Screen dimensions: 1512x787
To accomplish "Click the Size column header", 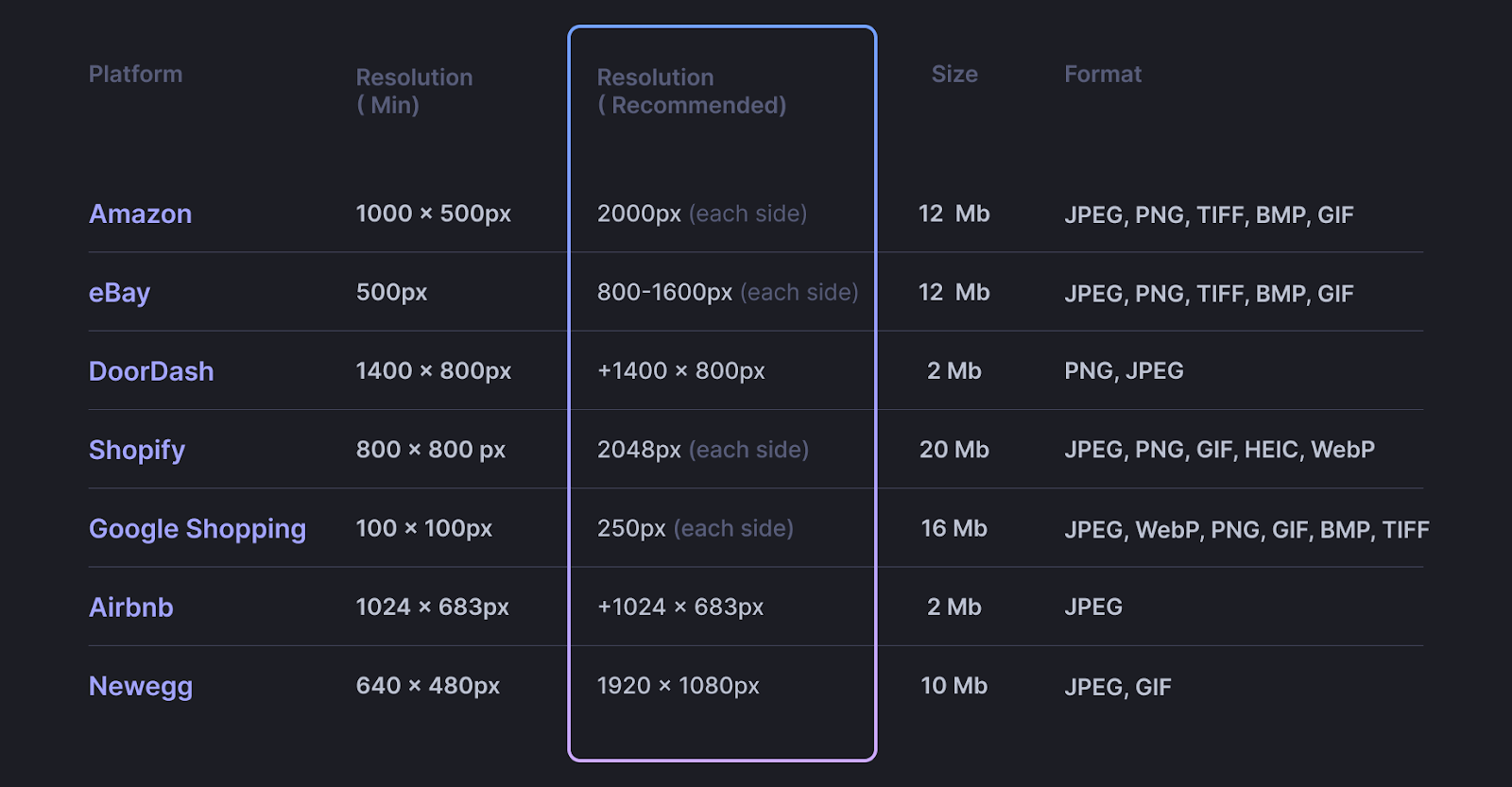I will pyautogui.click(x=954, y=74).
